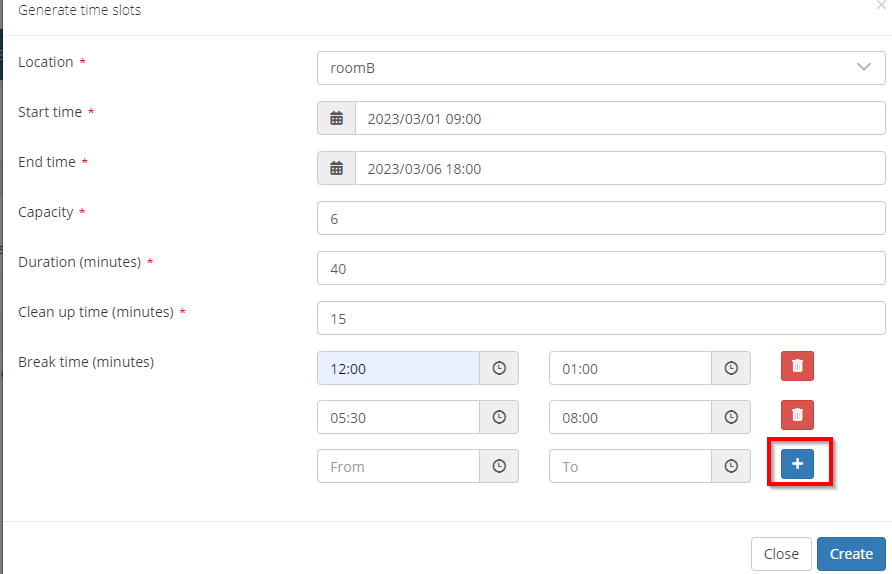Add a new break time with plus button

797,465
